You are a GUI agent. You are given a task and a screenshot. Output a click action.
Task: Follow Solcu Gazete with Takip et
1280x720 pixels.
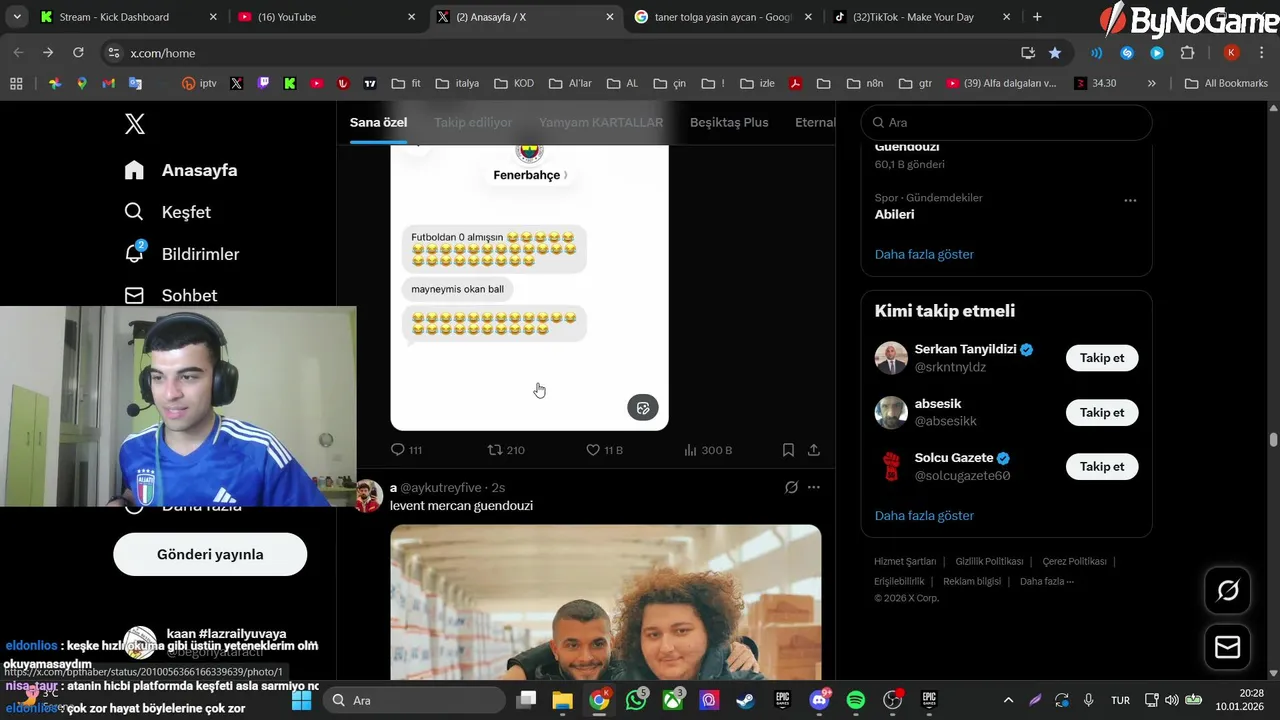pos(1102,466)
